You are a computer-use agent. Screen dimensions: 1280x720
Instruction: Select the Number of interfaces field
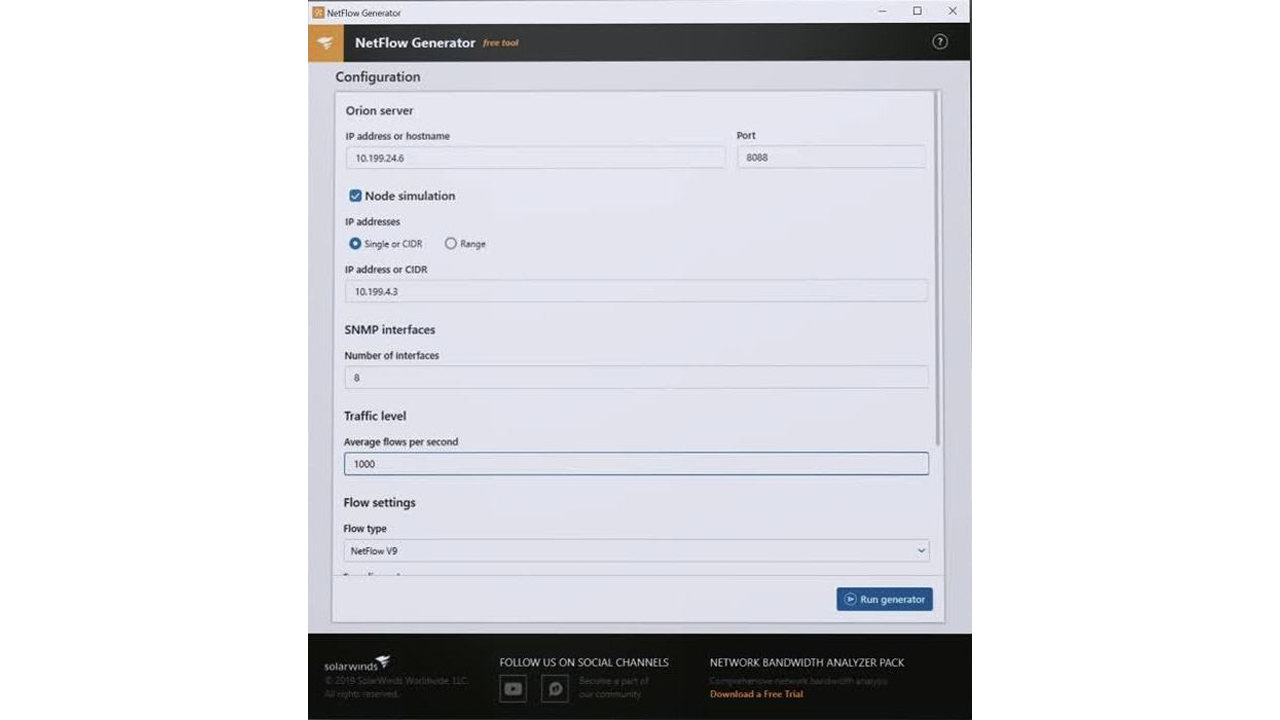coord(636,377)
